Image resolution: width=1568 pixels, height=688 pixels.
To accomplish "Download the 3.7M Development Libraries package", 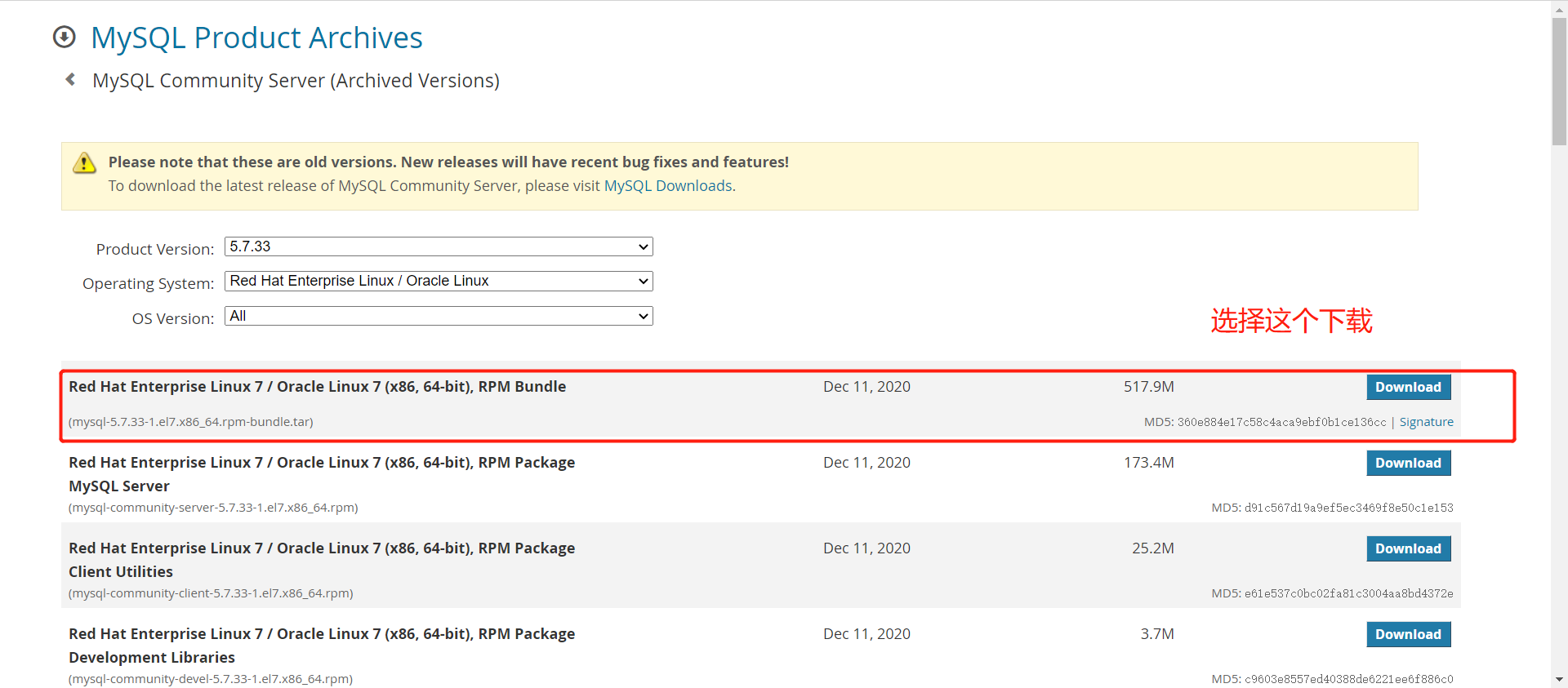I will 1409,634.
